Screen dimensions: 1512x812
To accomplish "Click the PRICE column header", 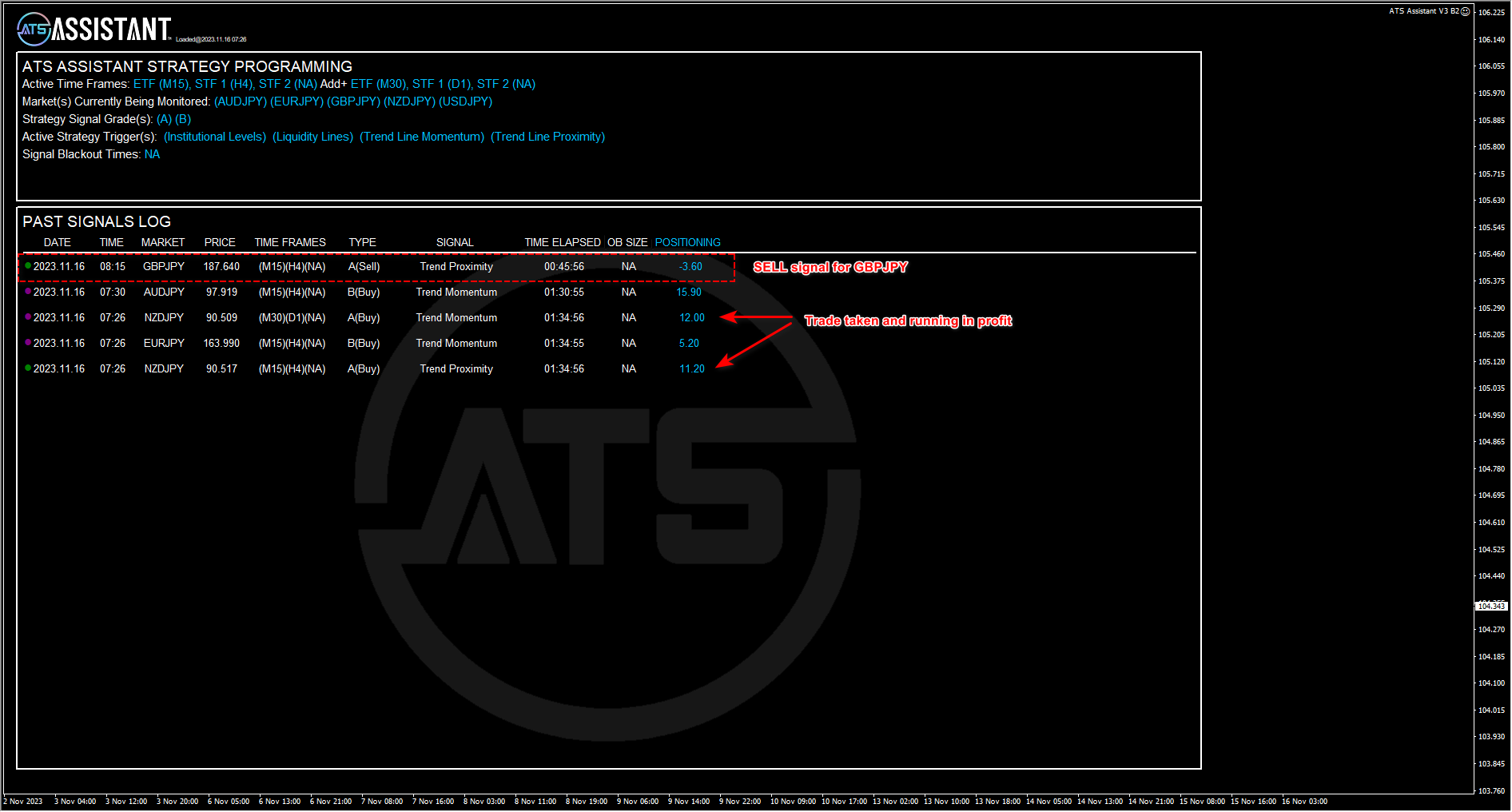I will (220, 242).
